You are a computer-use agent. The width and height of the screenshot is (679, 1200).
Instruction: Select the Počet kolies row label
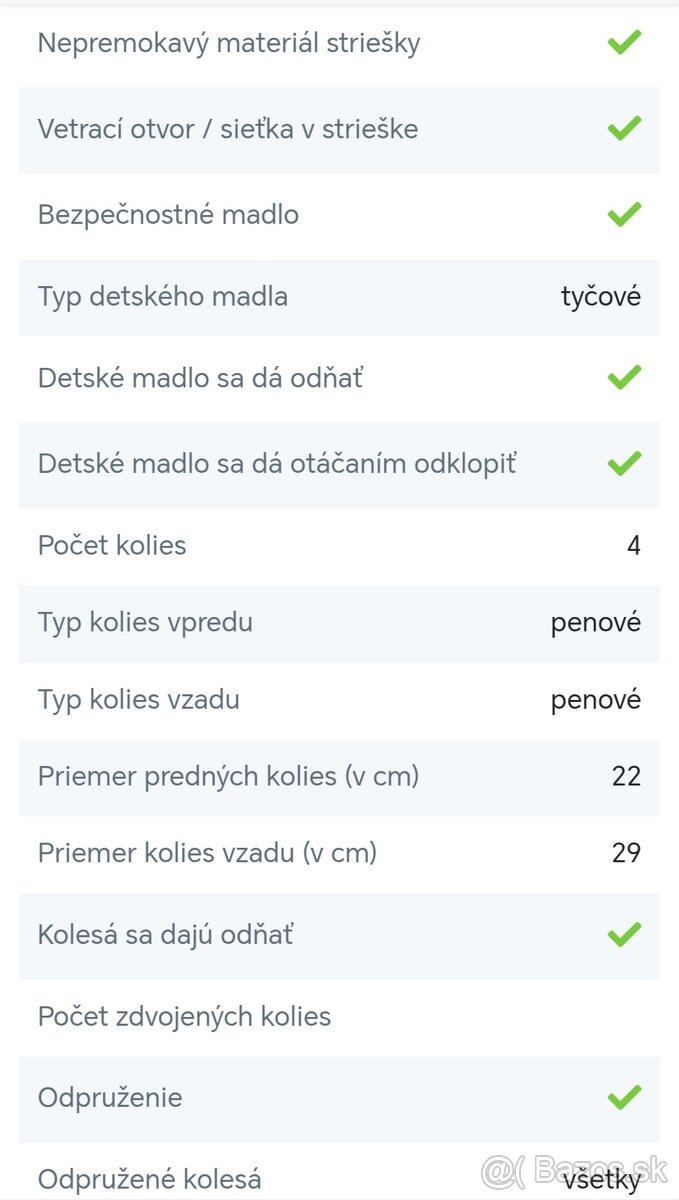point(112,545)
